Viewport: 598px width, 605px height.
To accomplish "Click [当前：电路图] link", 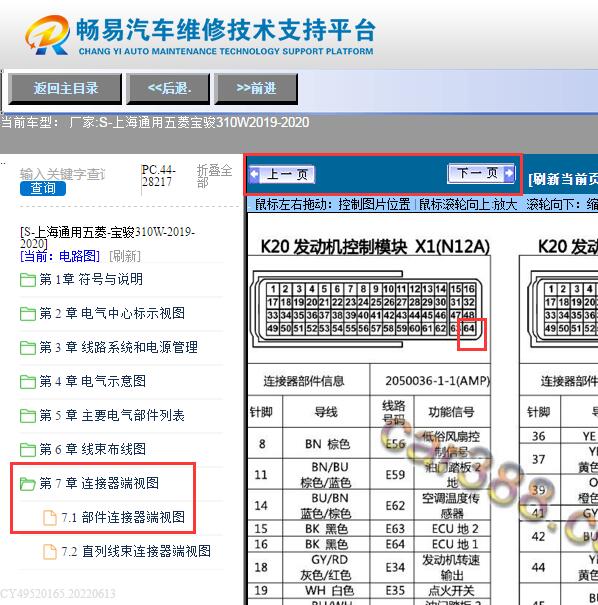I will [60, 256].
